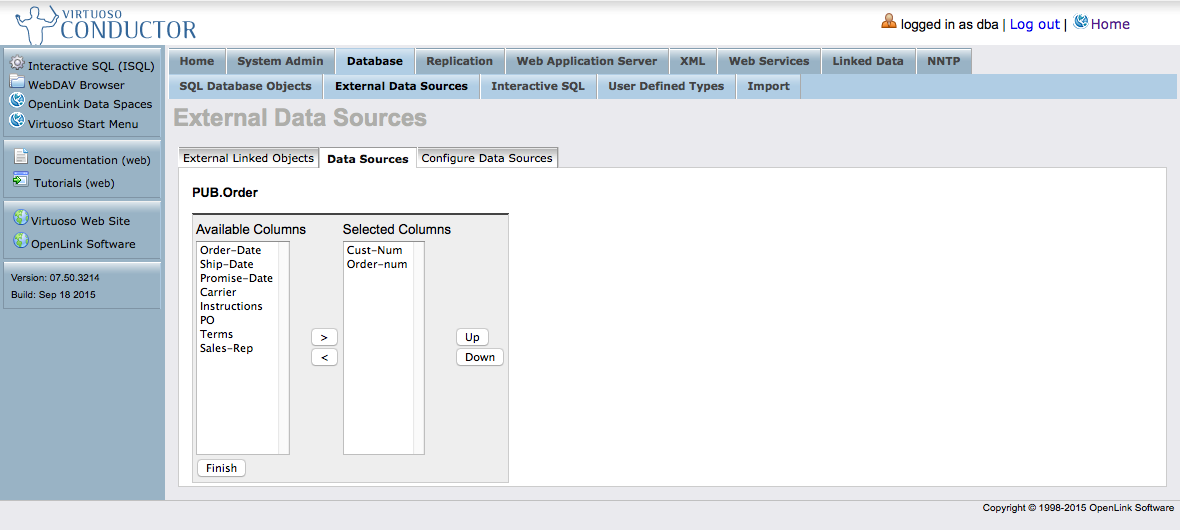Open SQL Database Objects subtab
Image resolution: width=1180 pixels, height=530 pixels.
pos(245,86)
